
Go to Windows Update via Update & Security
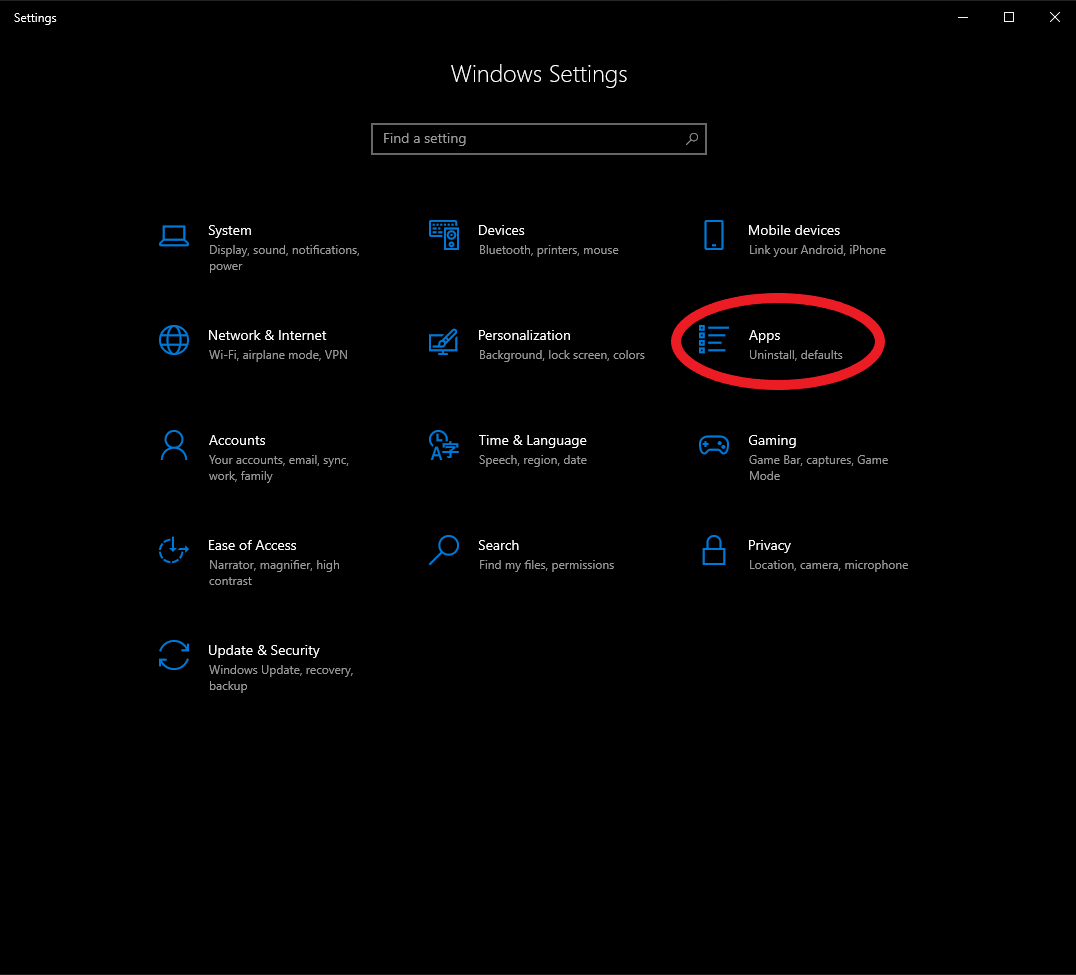point(264,650)
